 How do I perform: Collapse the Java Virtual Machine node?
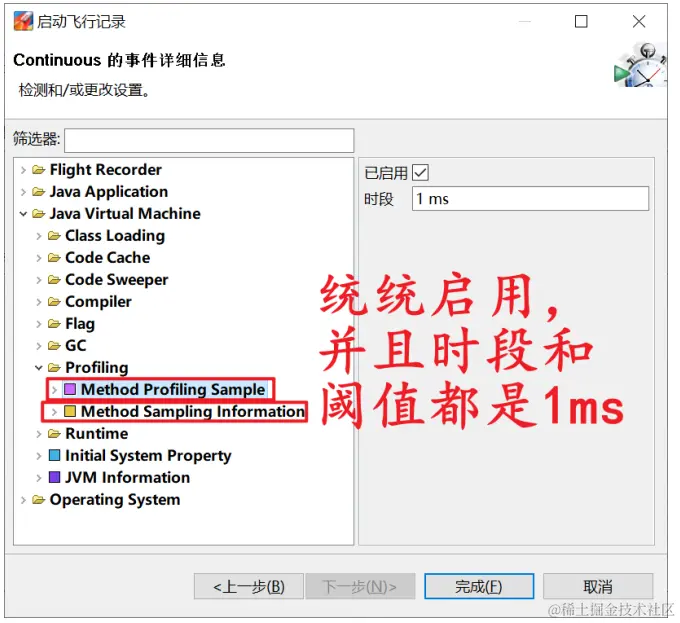click(x=23, y=214)
